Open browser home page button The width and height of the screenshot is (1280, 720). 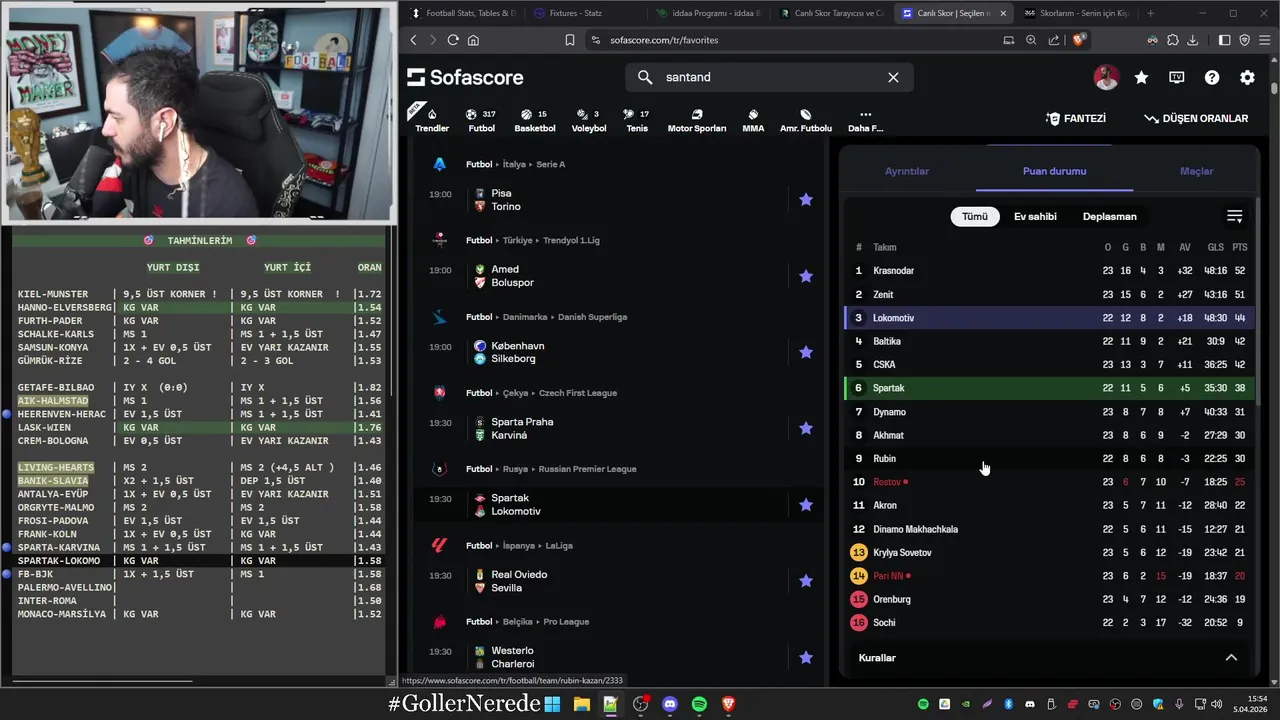tap(473, 40)
